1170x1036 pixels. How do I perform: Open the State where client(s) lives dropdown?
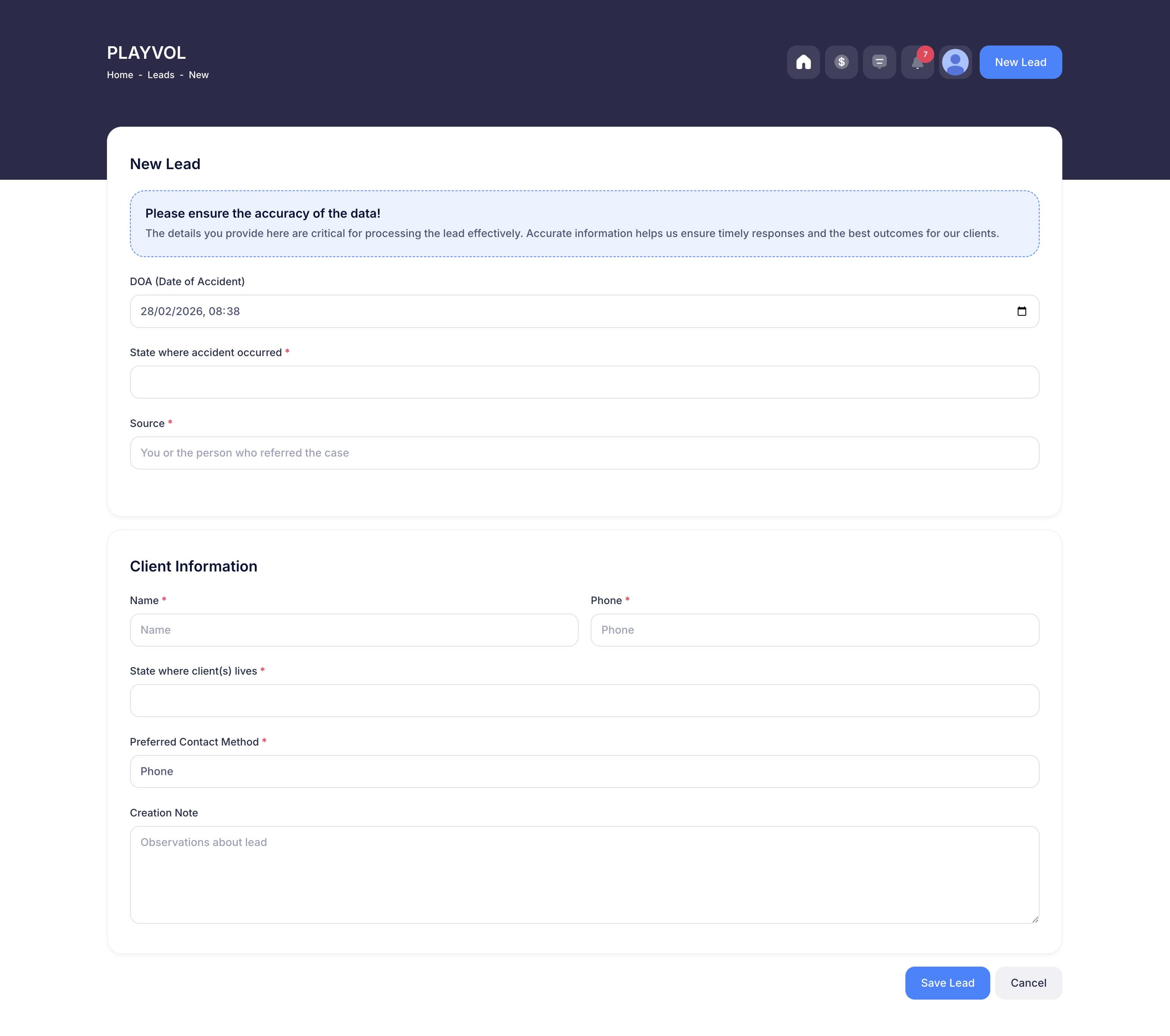584,700
